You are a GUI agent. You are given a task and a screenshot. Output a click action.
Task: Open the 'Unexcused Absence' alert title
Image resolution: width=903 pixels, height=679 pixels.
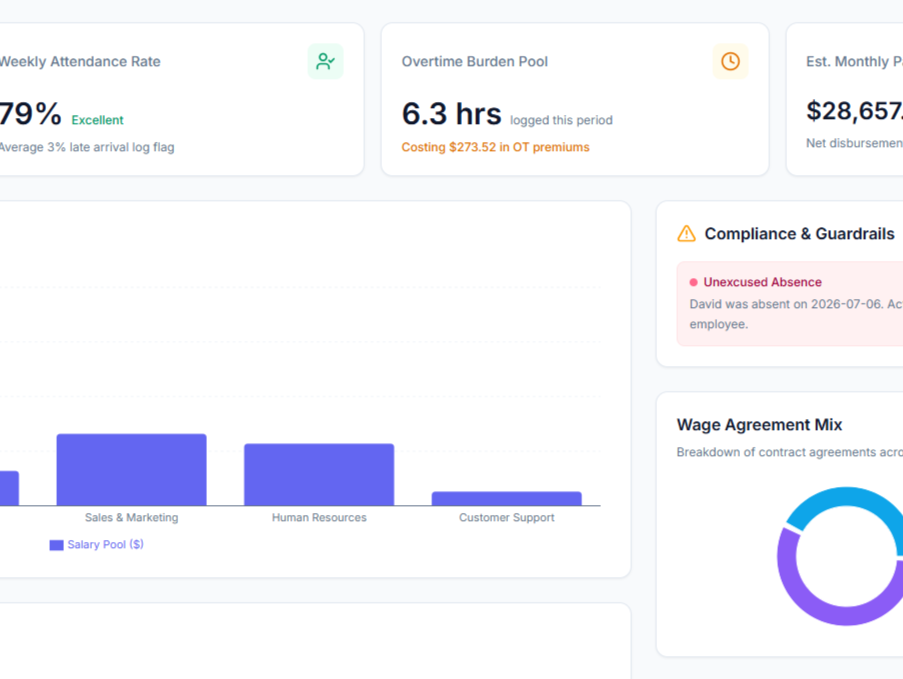[x=762, y=282]
